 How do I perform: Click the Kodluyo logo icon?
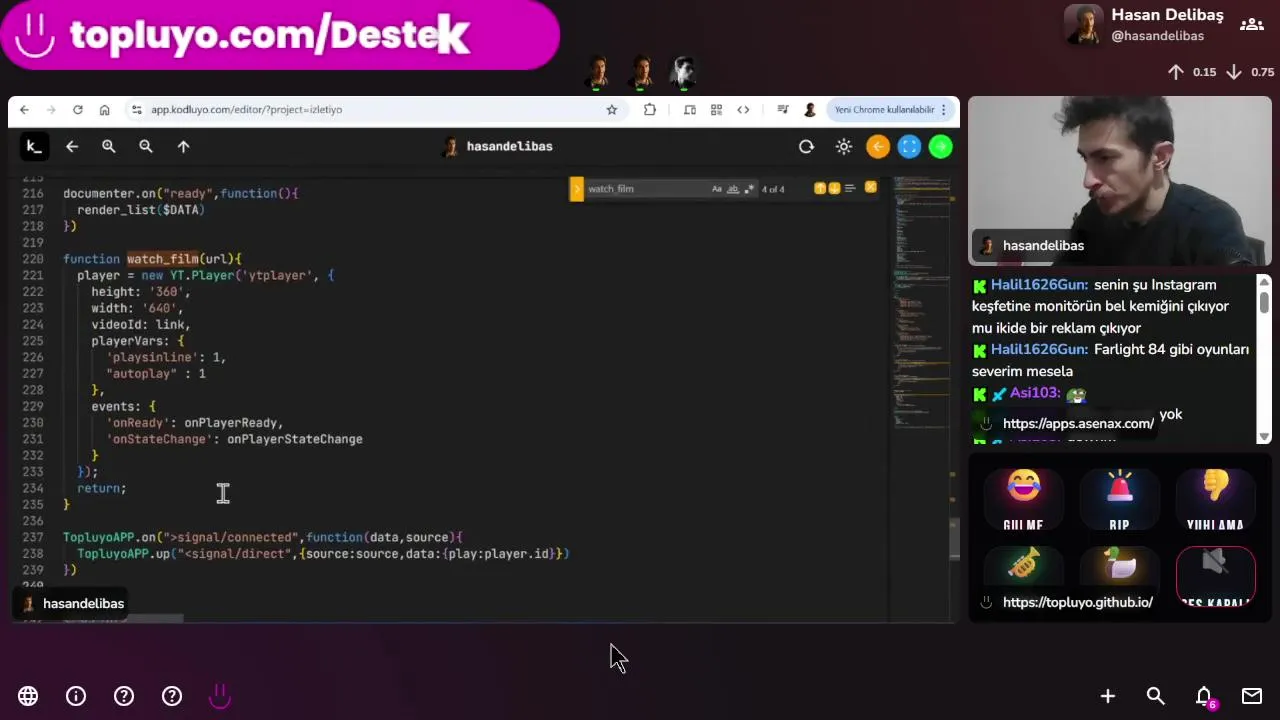(x=33, y=147)
